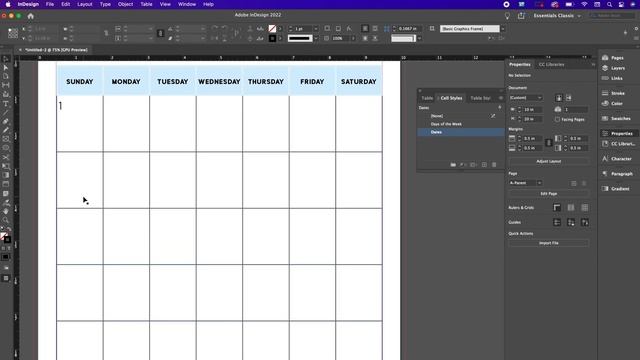
Task: Select the Pencil tool
Action: tap(6, 130)
